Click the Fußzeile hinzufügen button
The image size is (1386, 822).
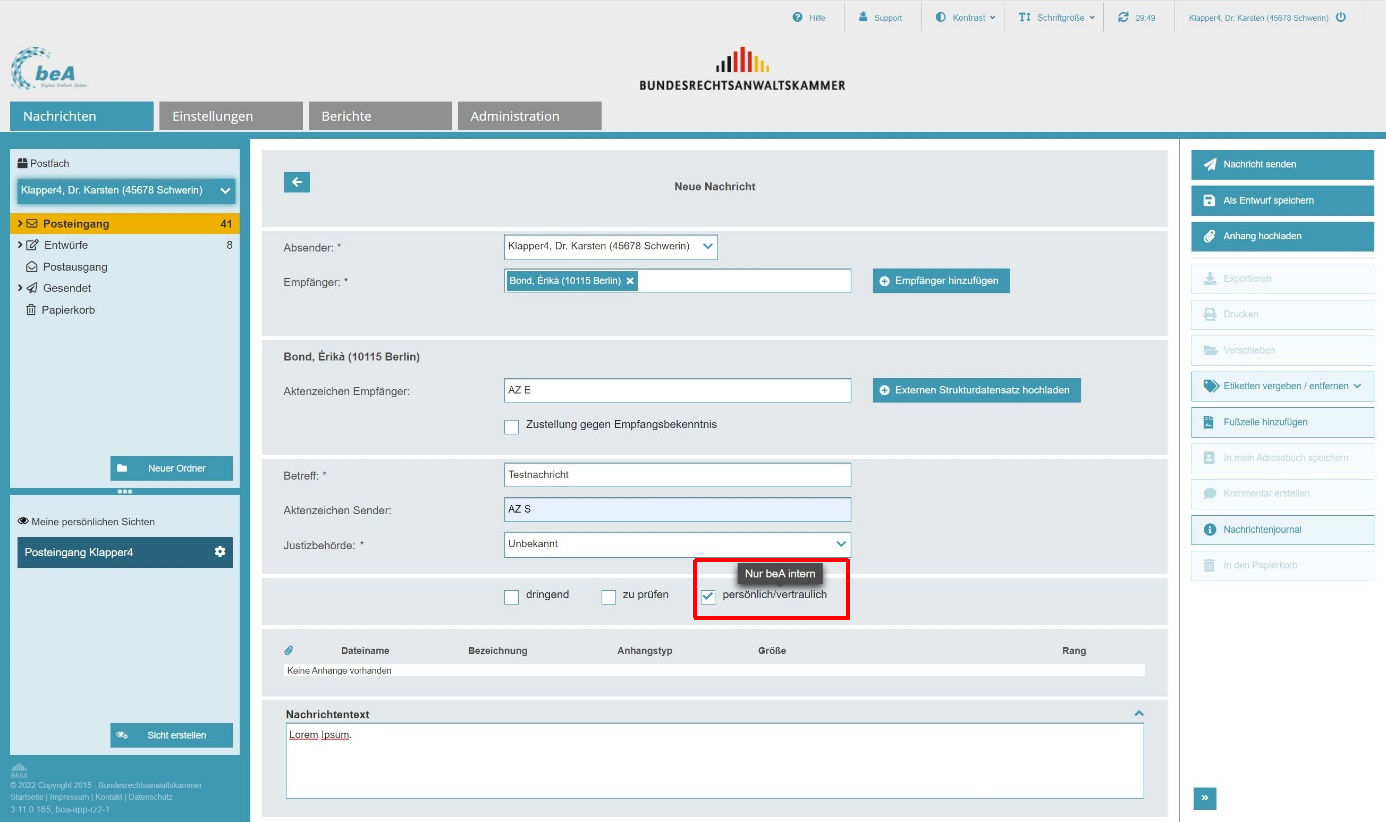tap(1282, 422)
